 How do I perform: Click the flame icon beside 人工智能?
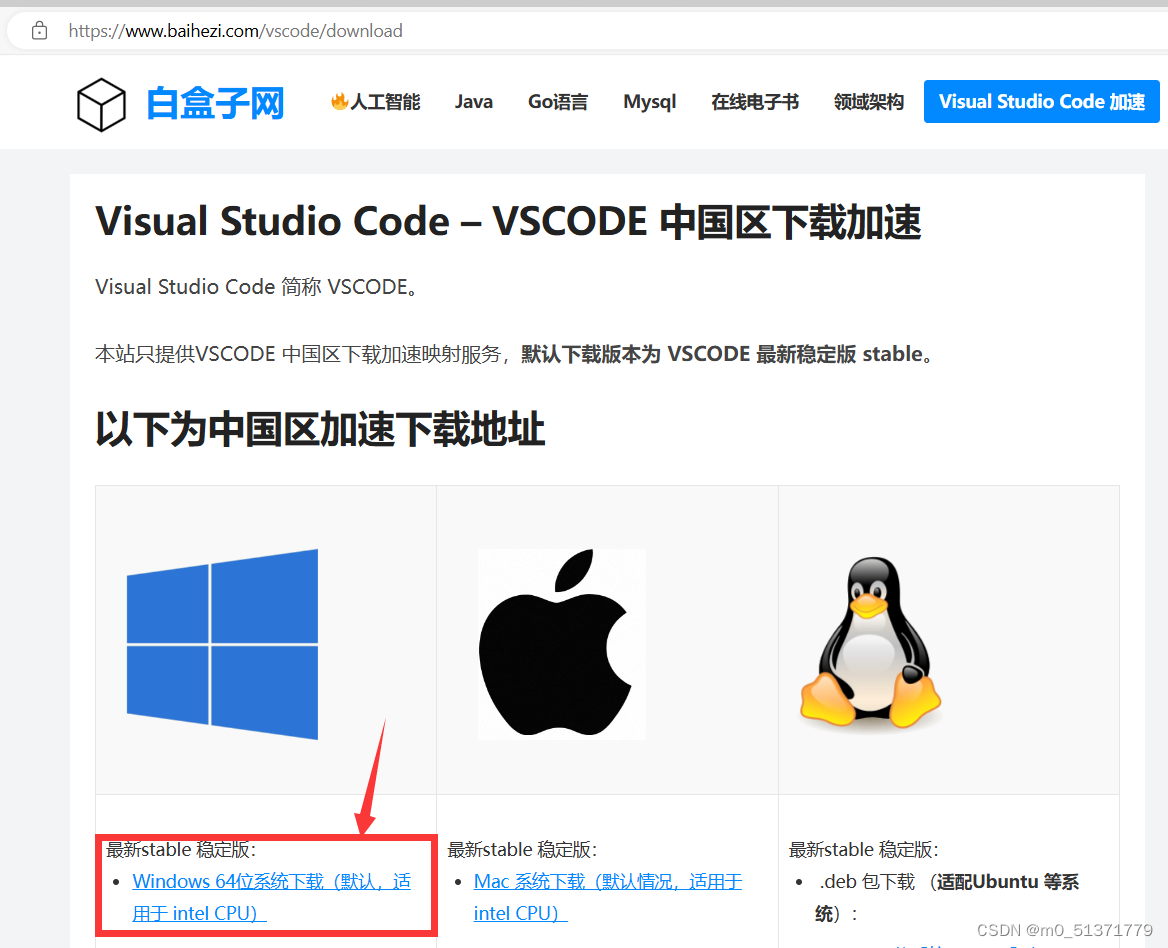(340, 101)
